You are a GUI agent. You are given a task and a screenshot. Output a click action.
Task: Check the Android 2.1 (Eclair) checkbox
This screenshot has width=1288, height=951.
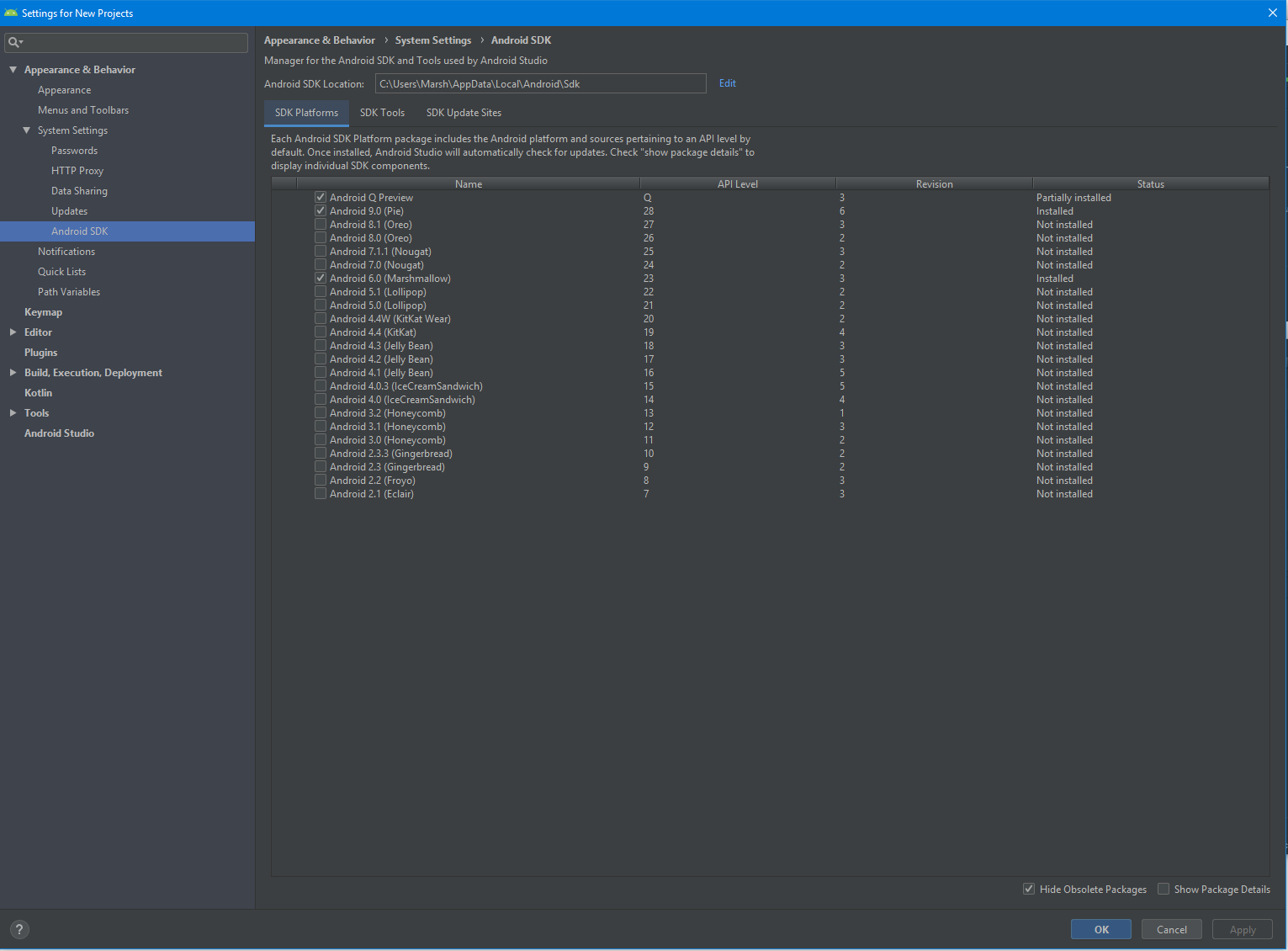[321, 493]
